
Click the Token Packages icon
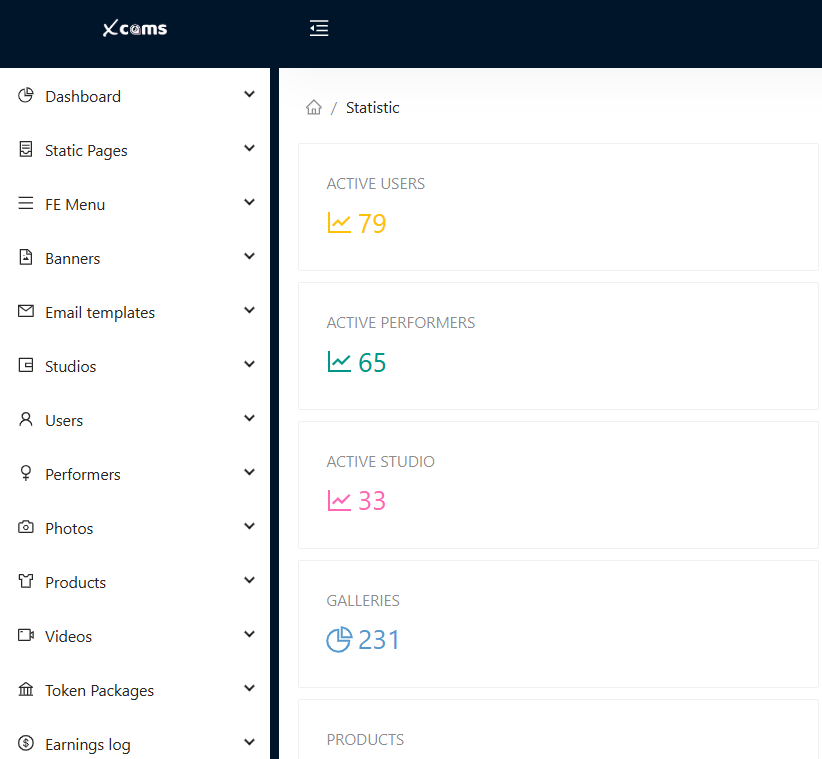click(24, 688)
